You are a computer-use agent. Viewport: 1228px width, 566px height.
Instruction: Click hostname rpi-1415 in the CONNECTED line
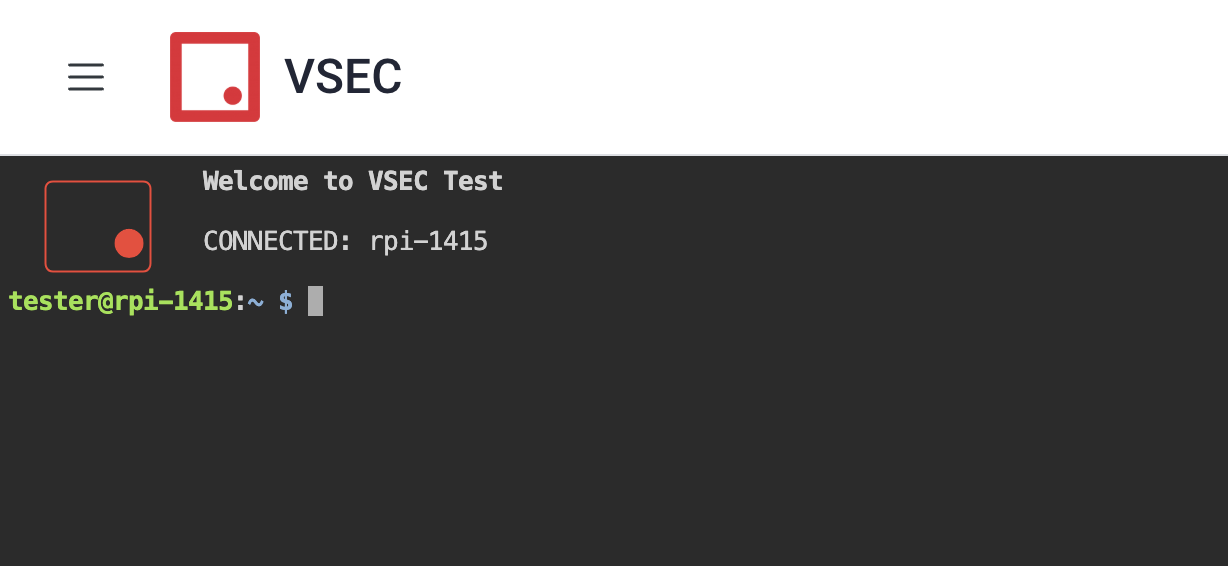coord(428,241)
